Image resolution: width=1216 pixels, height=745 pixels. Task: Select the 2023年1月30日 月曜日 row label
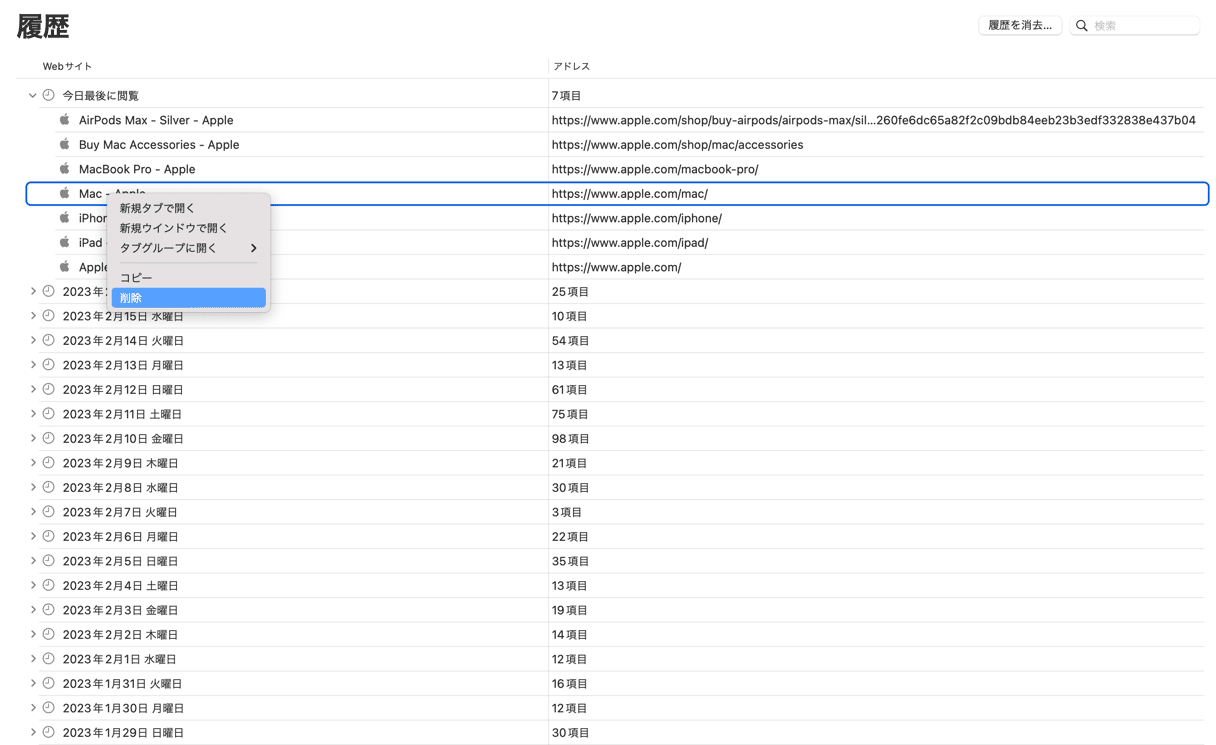click(x=123, y=708)
